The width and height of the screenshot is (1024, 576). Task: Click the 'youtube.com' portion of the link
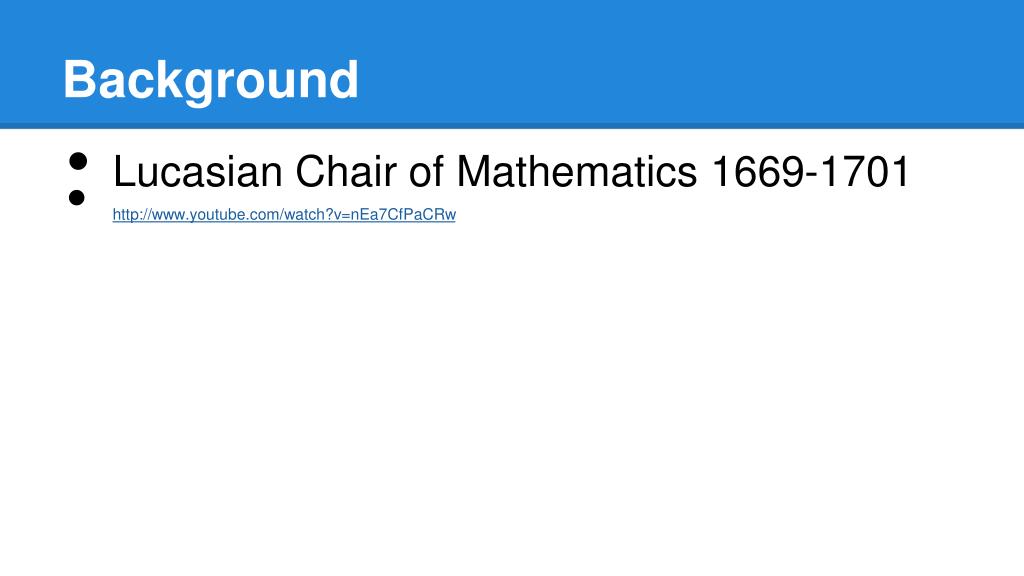pos(231,215)
